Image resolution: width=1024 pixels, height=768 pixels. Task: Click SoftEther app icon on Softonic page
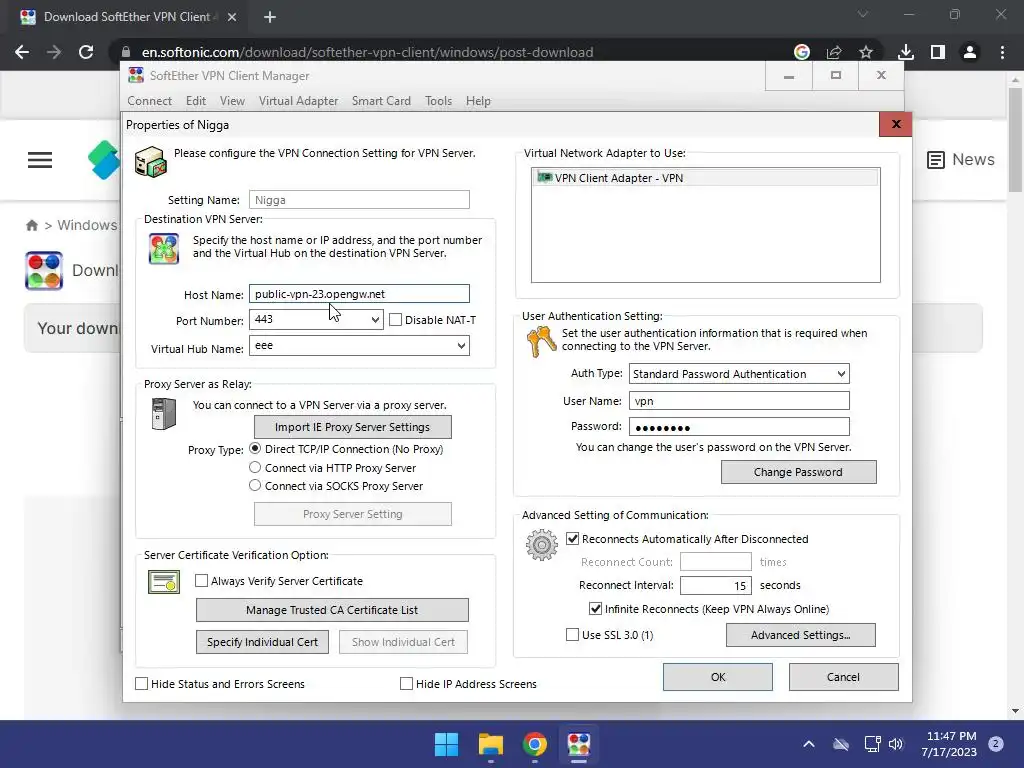[x=44, y=270]
